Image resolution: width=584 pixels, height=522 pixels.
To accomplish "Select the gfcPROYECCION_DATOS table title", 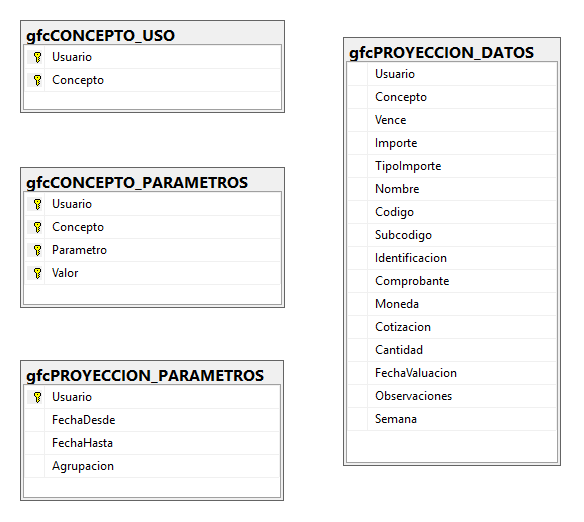I will pyautogui.click(x=441, y=52).
